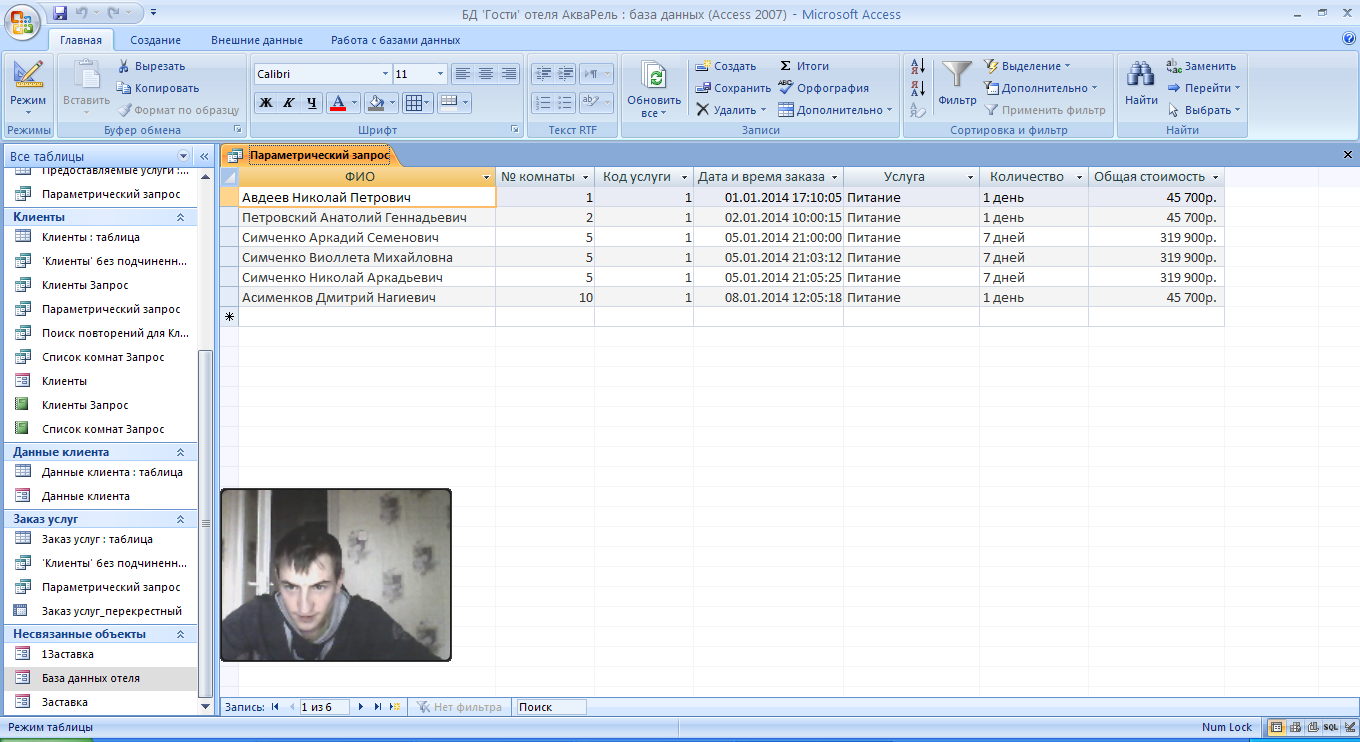Open Поиск повторений для Кл... query

click(100, 333)
